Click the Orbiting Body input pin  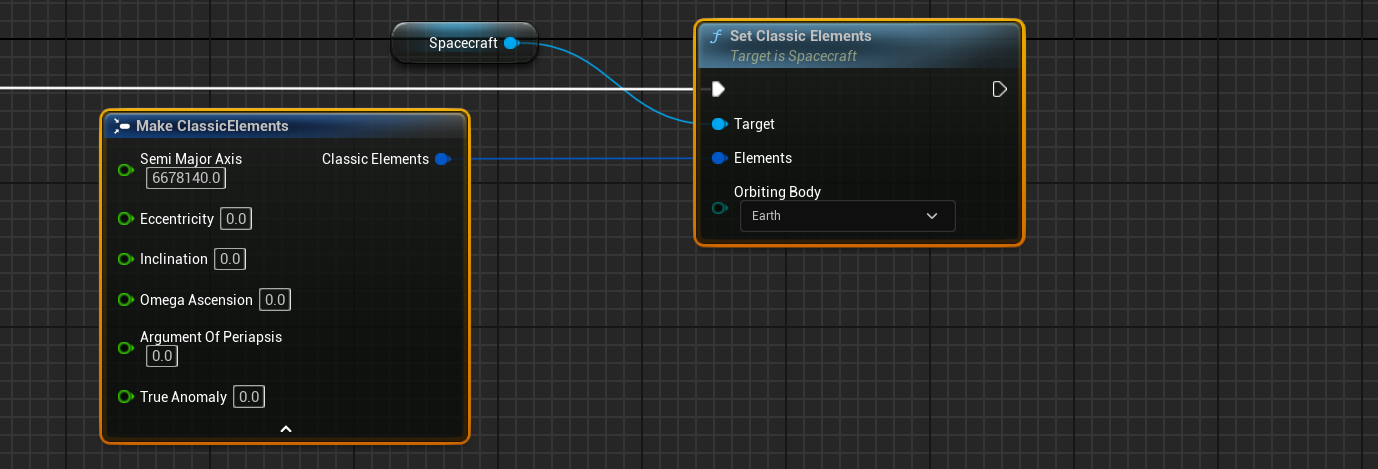click(x=718, y=208)
